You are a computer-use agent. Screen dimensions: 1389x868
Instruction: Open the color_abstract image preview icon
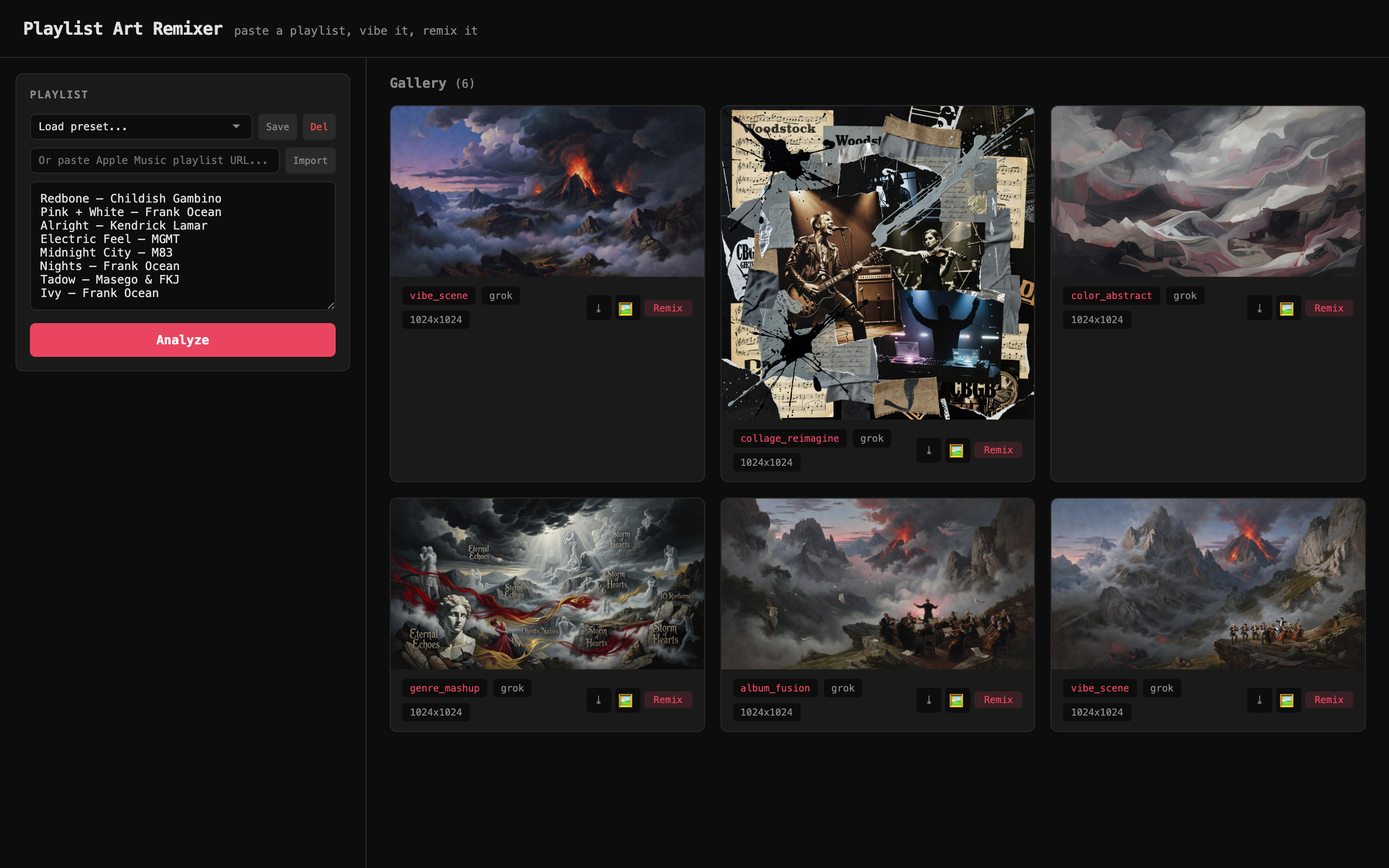tap(1287, 308)
